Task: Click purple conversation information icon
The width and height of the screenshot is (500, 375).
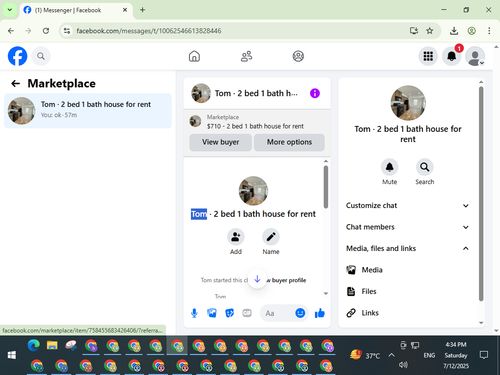Action: coord(315,93)
